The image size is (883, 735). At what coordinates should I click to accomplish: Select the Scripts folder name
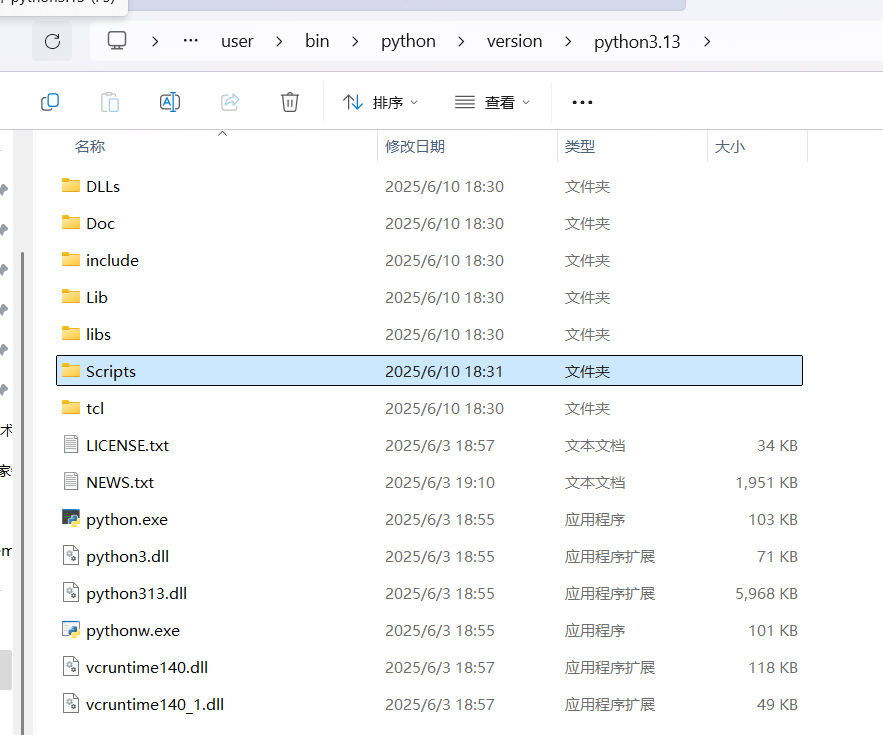point(111,371)
